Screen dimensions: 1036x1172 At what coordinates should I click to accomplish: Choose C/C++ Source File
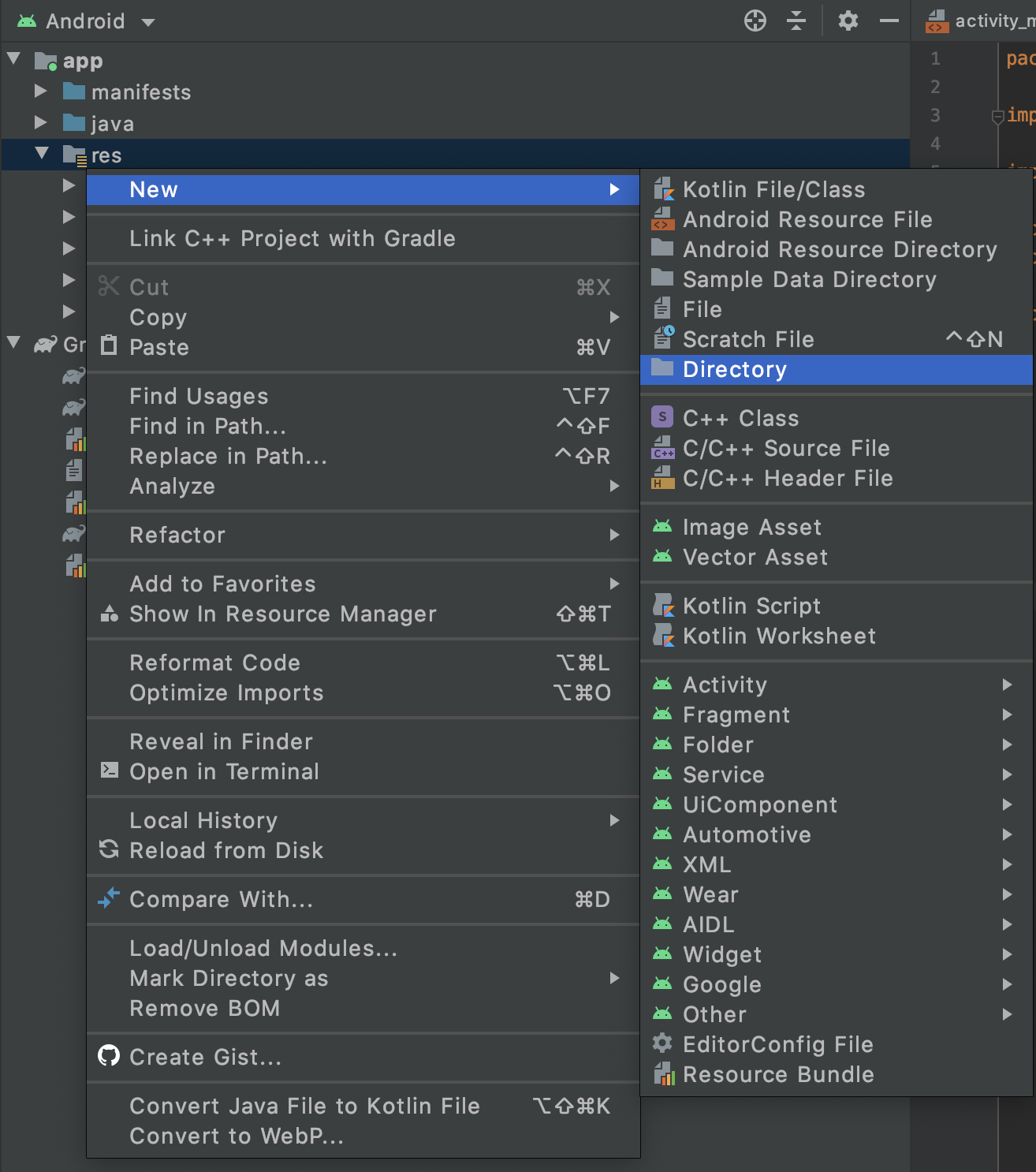[x=837, y=449]
